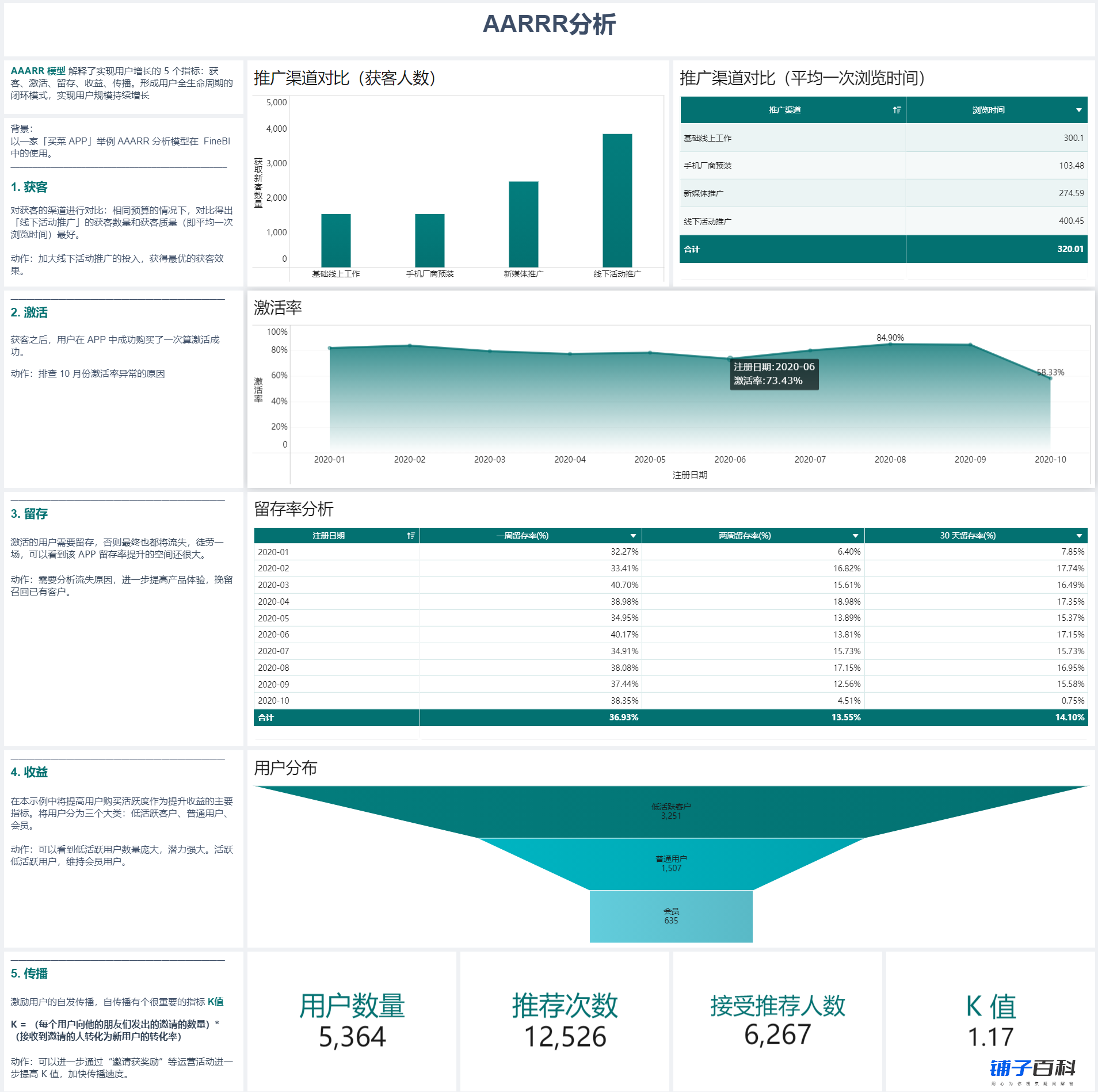Open 两周留存率(%) column dropdown
The height and width of the screenshot is (1092, 1098).
click(855, 536)
